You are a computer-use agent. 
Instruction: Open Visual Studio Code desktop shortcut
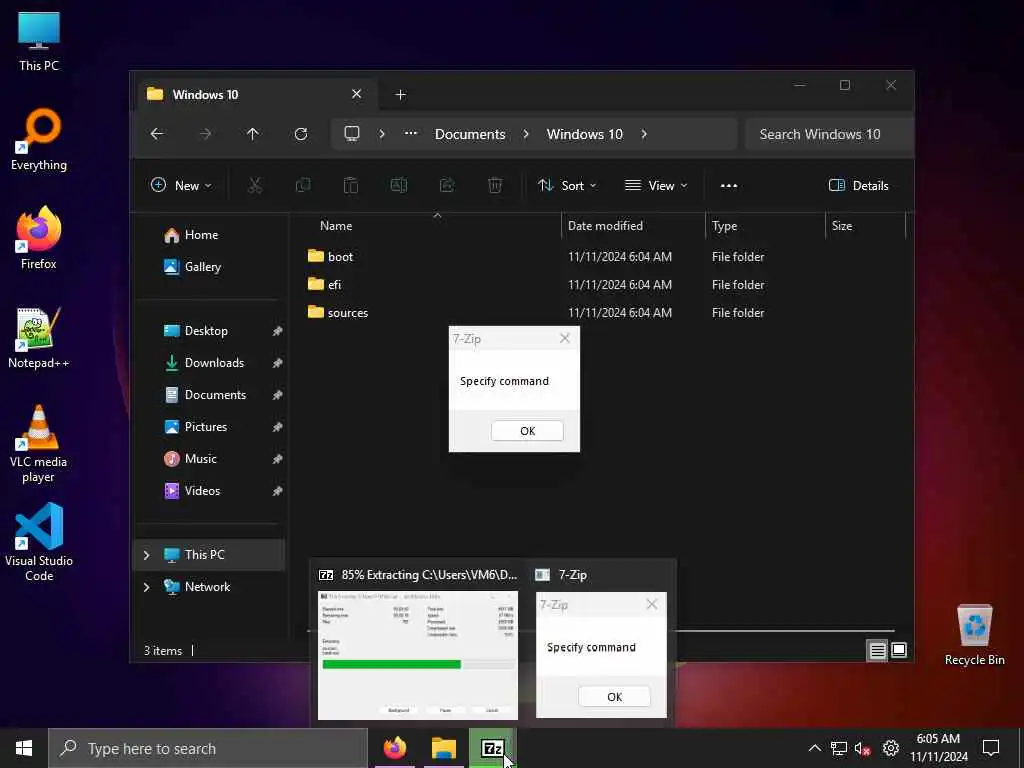pyautogui.click(x=39, y=542)
